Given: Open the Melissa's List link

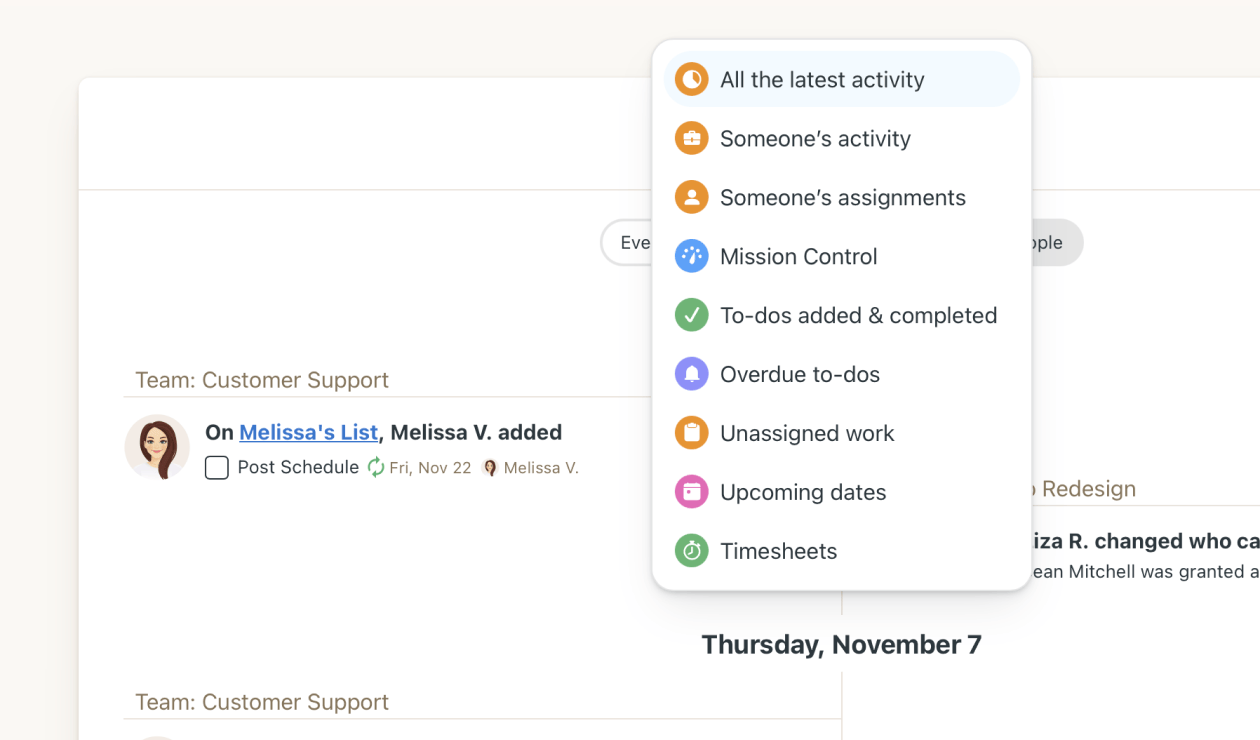Looking at the screenshot, I should 307,432.
